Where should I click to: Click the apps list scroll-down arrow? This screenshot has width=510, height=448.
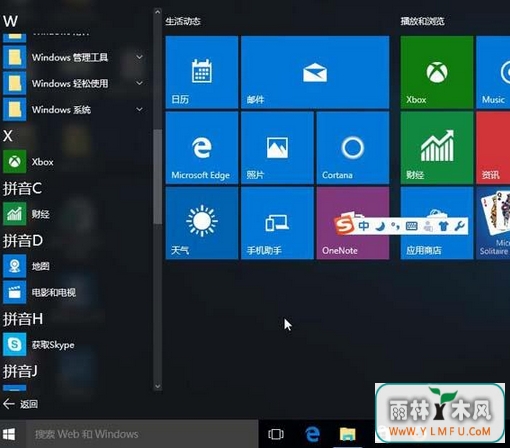point(158,386)
